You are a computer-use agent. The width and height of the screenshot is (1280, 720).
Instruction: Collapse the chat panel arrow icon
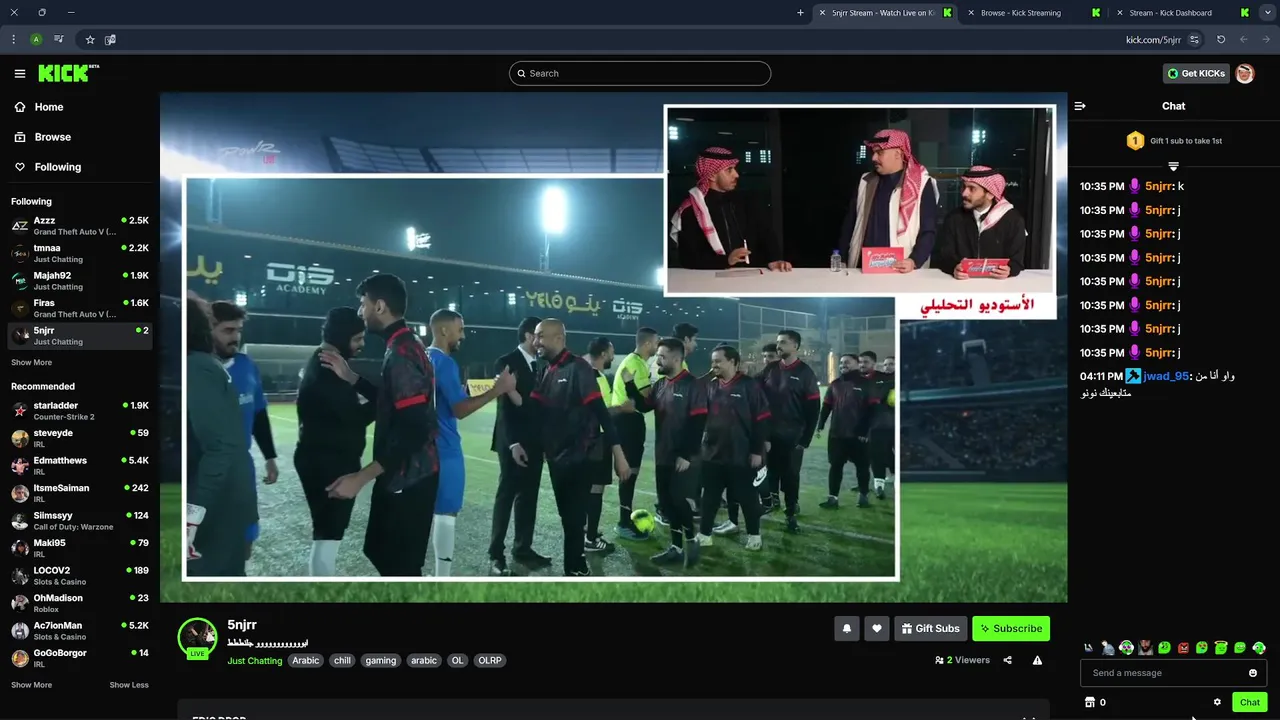click(1080, 106)
